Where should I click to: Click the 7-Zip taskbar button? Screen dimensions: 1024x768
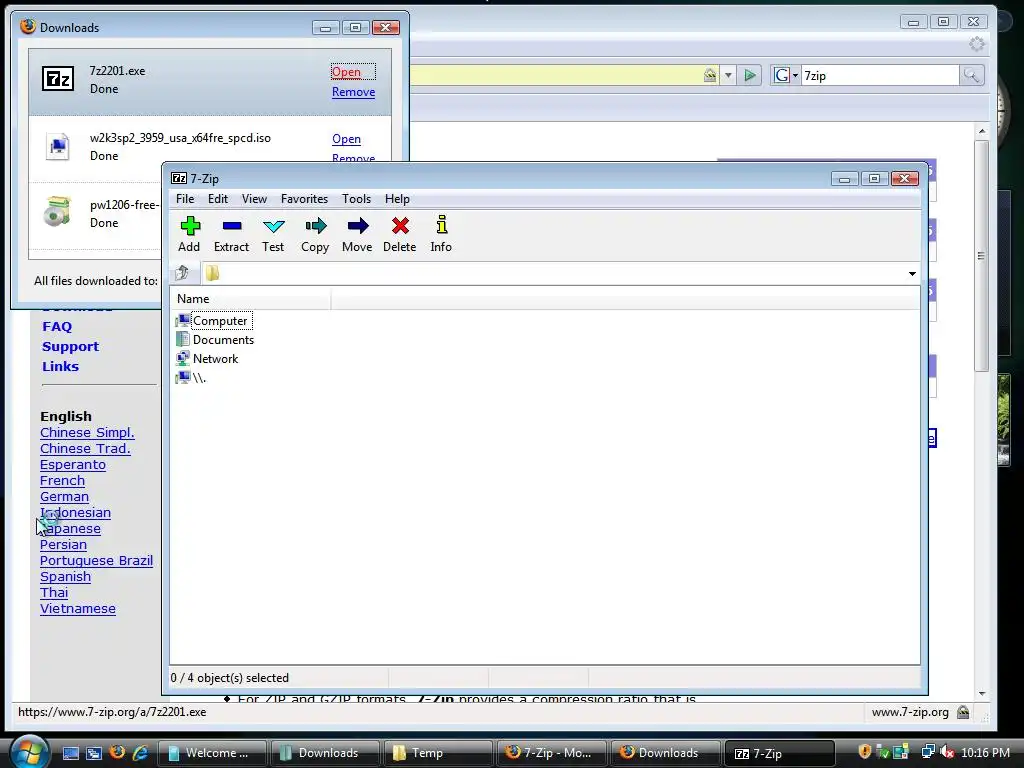click(779, 753)
